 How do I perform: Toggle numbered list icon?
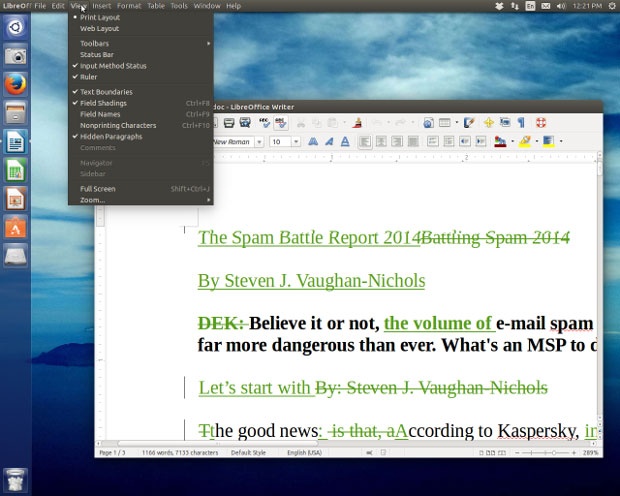tap(433, 142)
